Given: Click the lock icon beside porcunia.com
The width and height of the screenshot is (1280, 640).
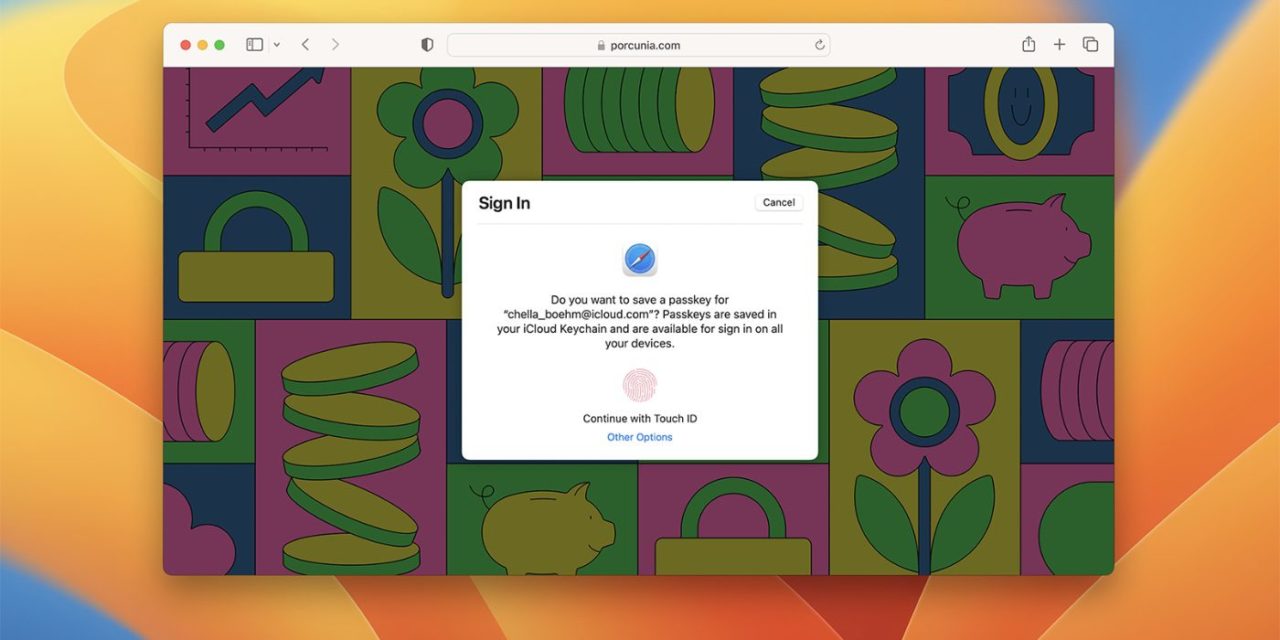Looking at the screenshot, I should pyautogui.click(x=601, y=45).
